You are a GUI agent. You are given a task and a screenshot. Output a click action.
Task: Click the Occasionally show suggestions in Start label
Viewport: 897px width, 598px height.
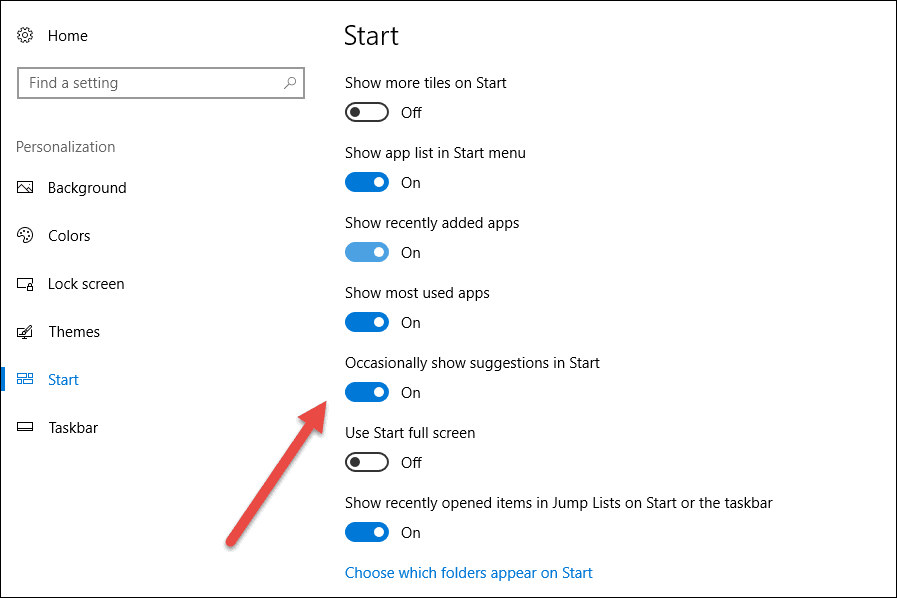tap(472, 363)
